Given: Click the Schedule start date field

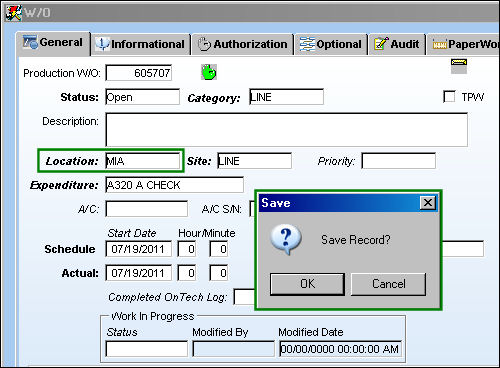Looking at the screenshot, I should coord(139,249).
